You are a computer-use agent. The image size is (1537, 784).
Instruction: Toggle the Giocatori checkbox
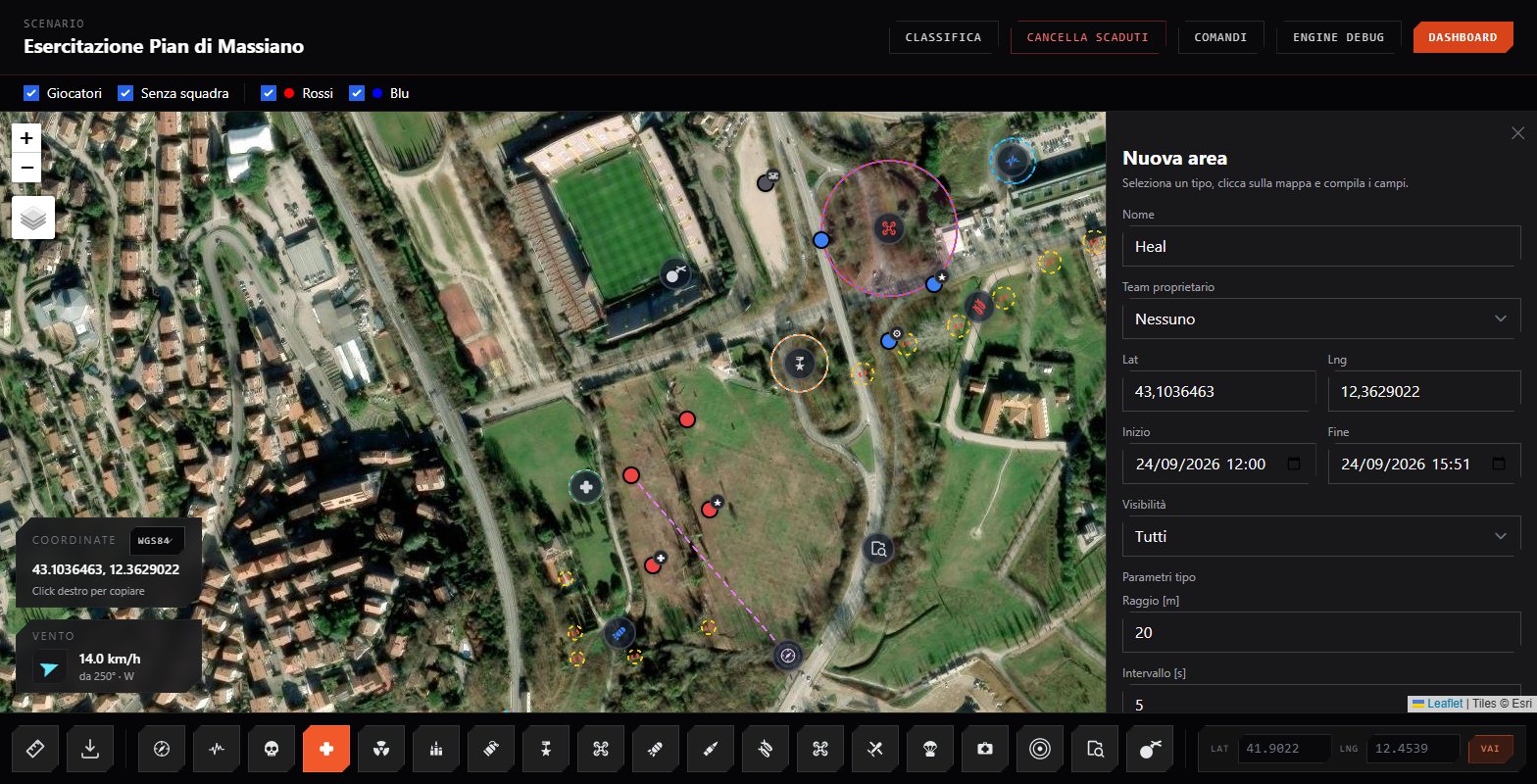coord(31,93)
